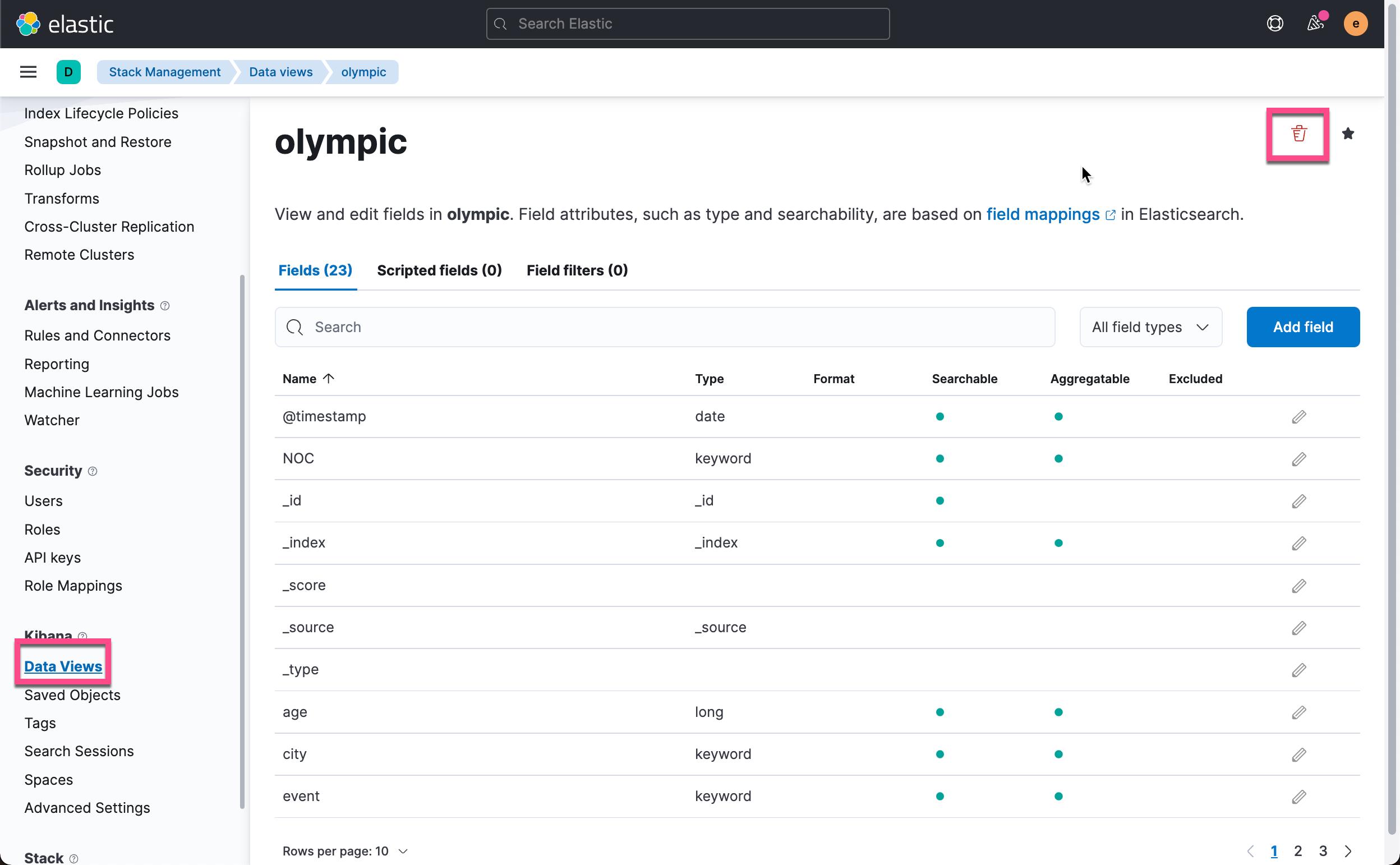Edit the _source field
The height and width of the screenshot is (865, 1400).
point(1298,628)
